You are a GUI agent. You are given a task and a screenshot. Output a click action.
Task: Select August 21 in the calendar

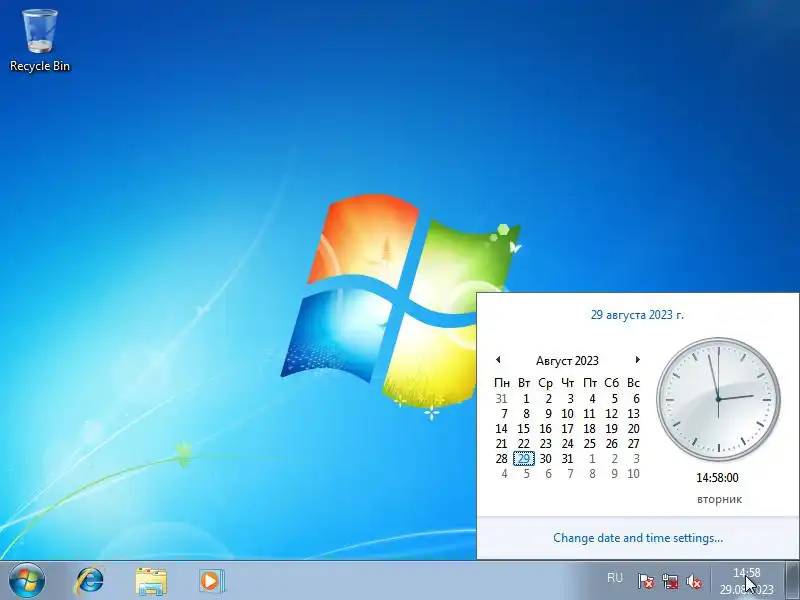502,444
